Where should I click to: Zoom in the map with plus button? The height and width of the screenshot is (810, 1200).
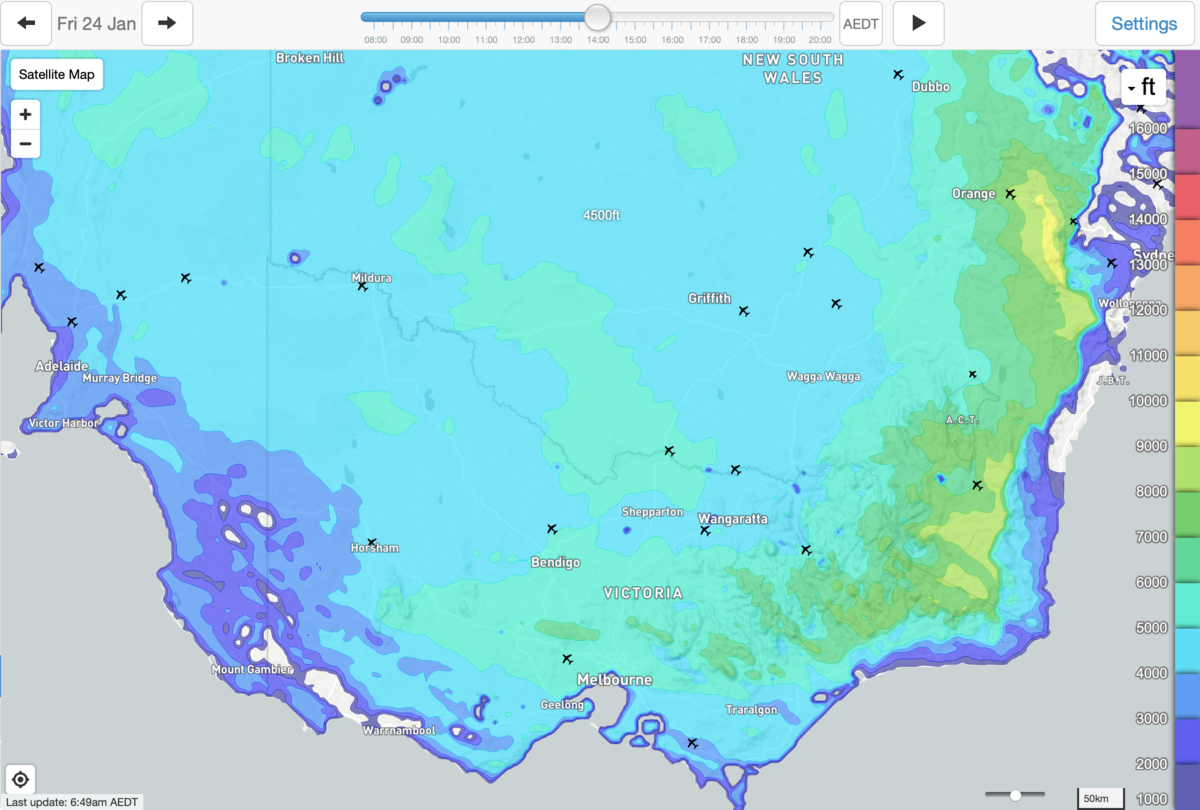[25, 114]
